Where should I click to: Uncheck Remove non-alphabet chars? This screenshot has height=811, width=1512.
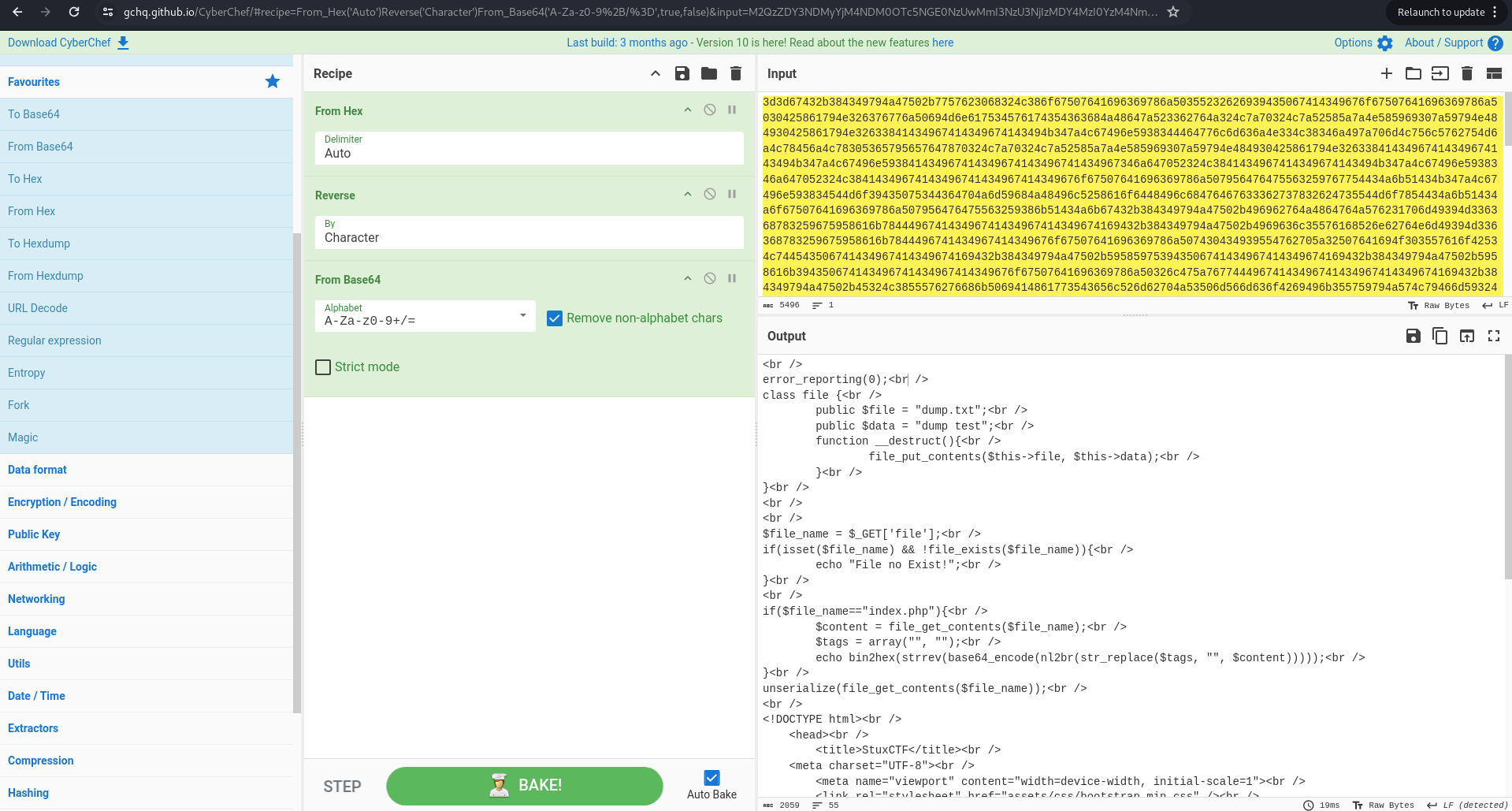(x=555, y=318)
